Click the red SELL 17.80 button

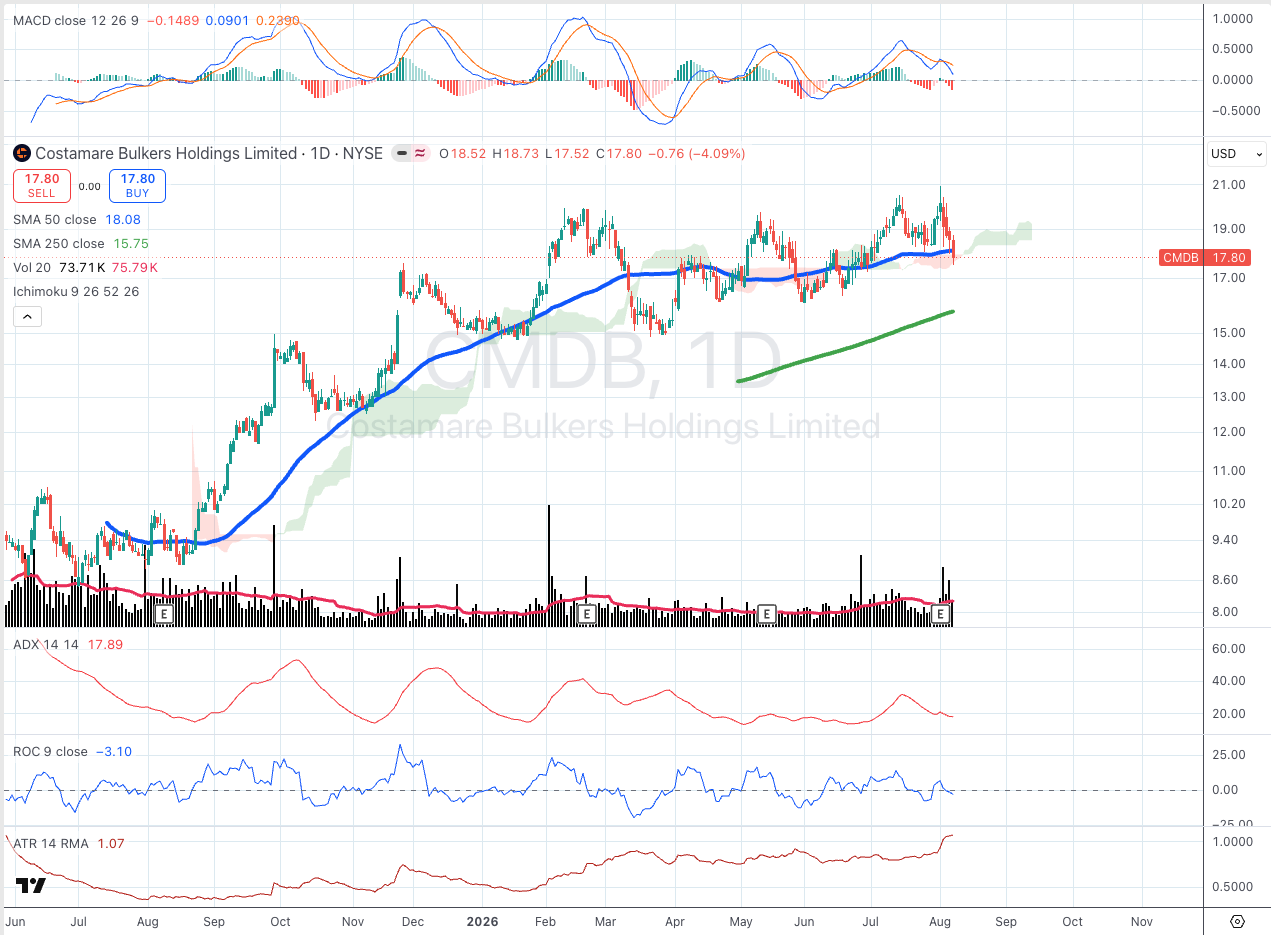pyautogui.click(x=41, y=186)
